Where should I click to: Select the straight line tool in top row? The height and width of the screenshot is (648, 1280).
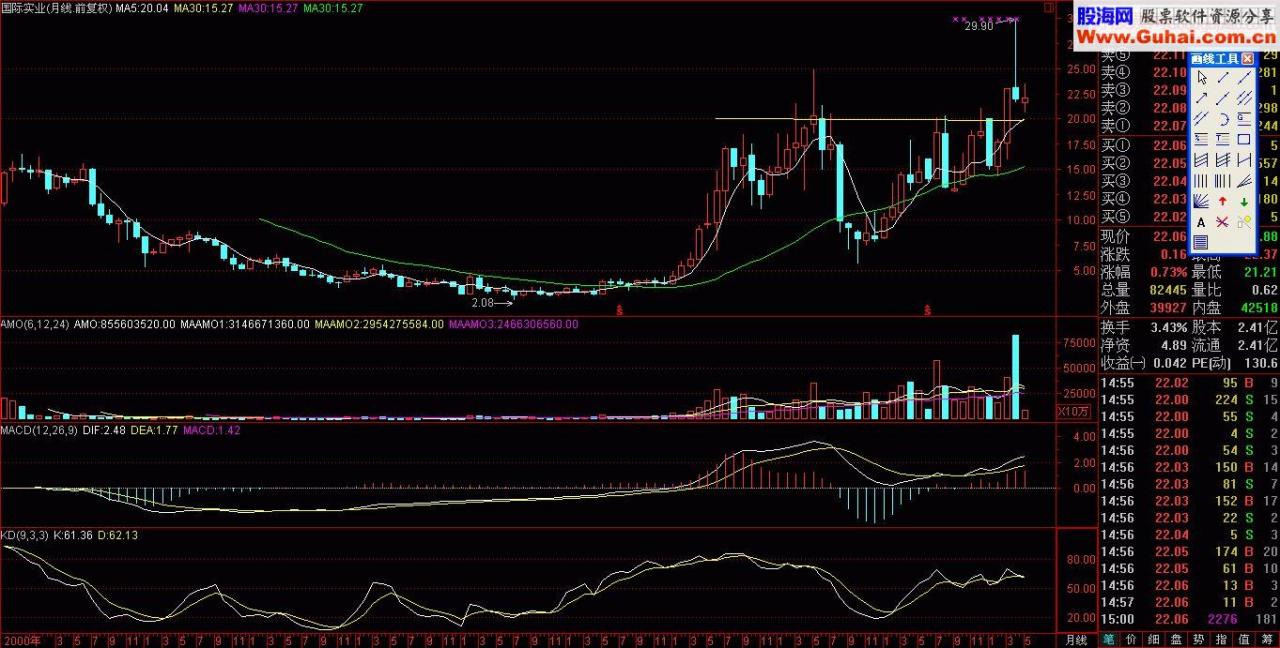[1244, 77]
